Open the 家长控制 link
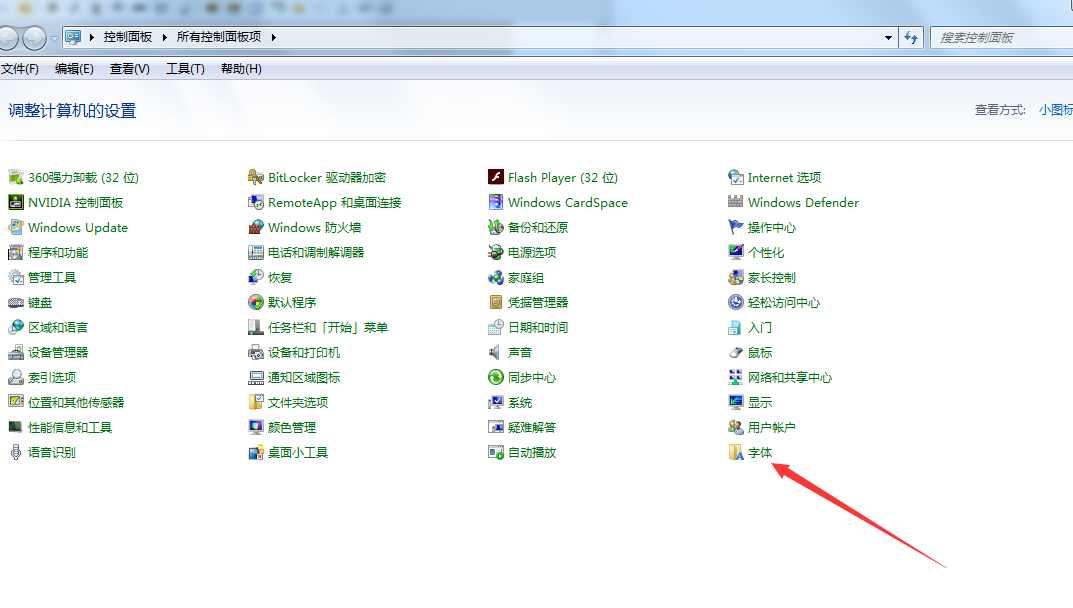Image resolution: width=1073 pixels, height=608 pixels. point(771,278)
